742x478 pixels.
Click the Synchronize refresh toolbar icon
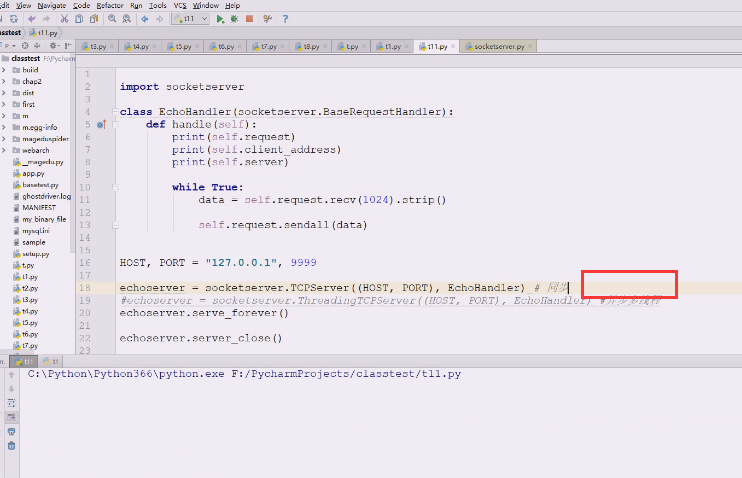tap(14, 19)
